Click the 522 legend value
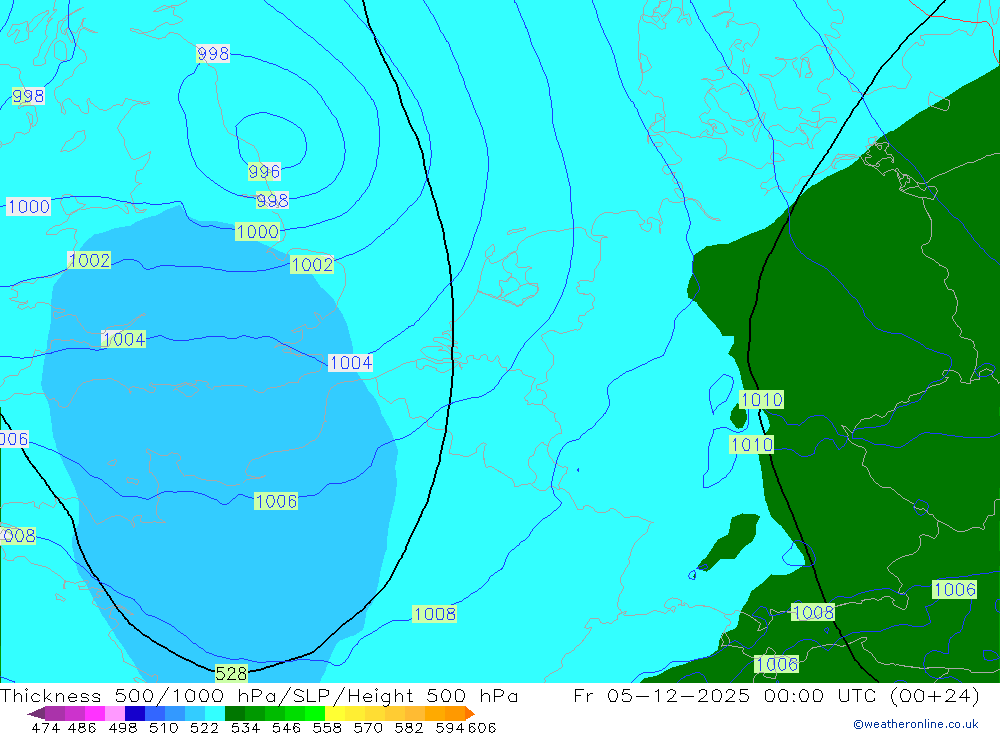Viewport: 1000px width, 733px height. (204, 727)
